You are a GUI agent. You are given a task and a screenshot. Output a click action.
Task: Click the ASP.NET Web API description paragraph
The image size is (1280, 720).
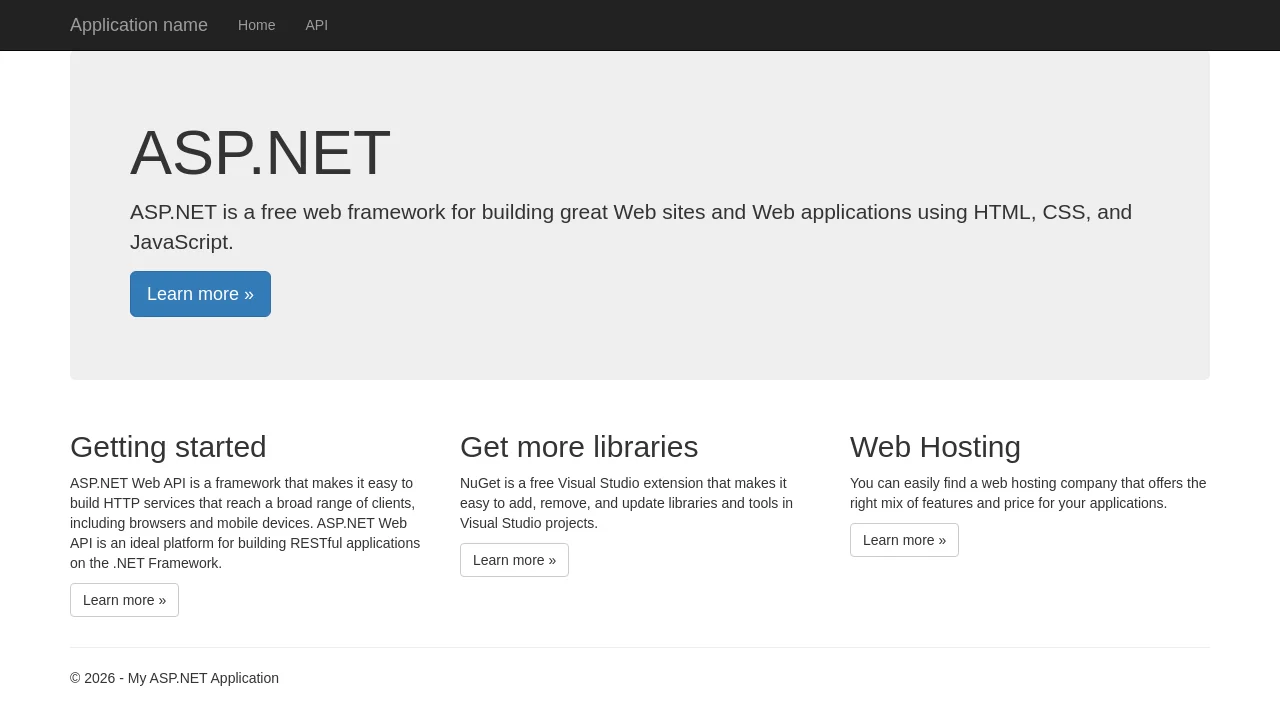pyautogui.click(x=245, y=523)
